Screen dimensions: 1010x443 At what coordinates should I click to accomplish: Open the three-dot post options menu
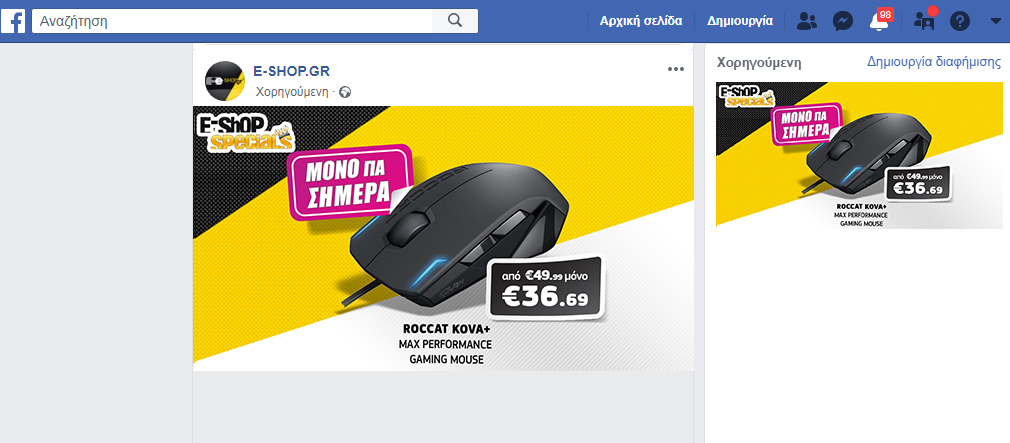[676, 70]
